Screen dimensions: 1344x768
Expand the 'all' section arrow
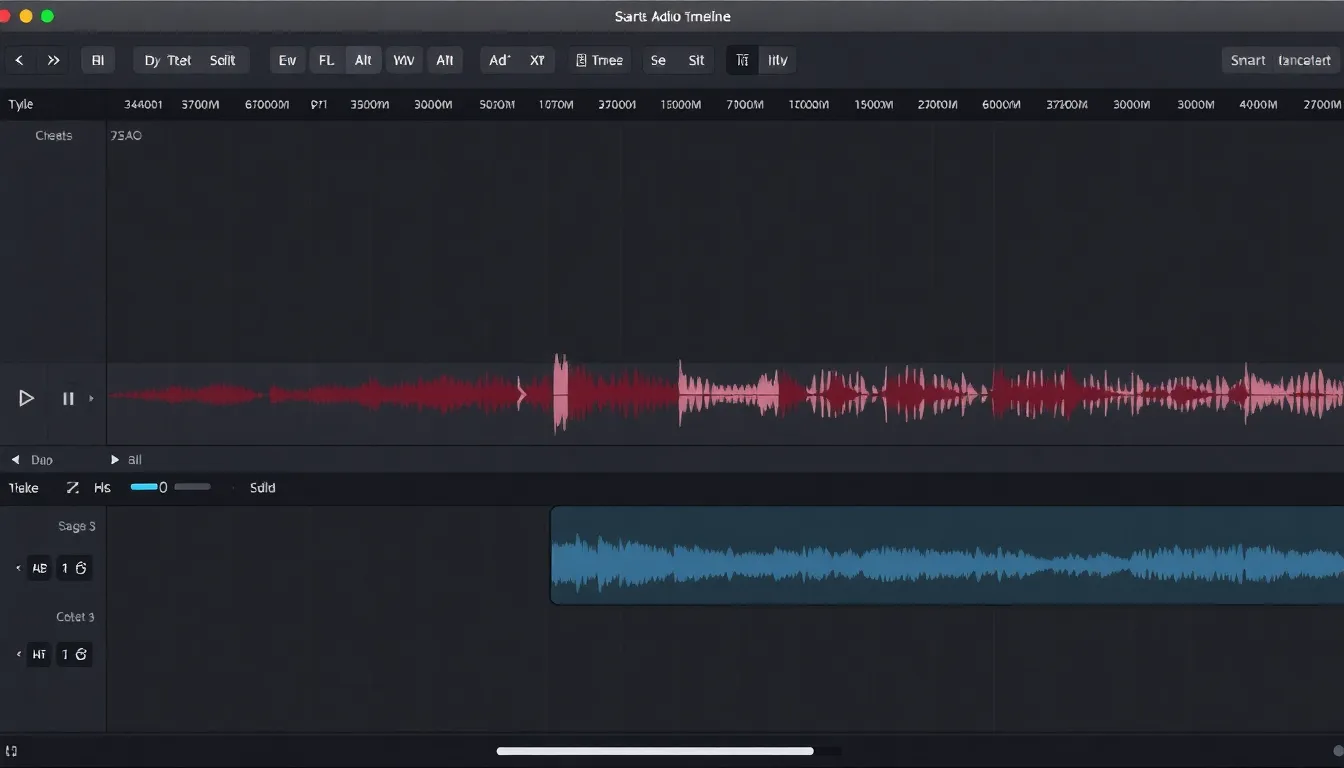pyautogui.click(x=114, y=459)
